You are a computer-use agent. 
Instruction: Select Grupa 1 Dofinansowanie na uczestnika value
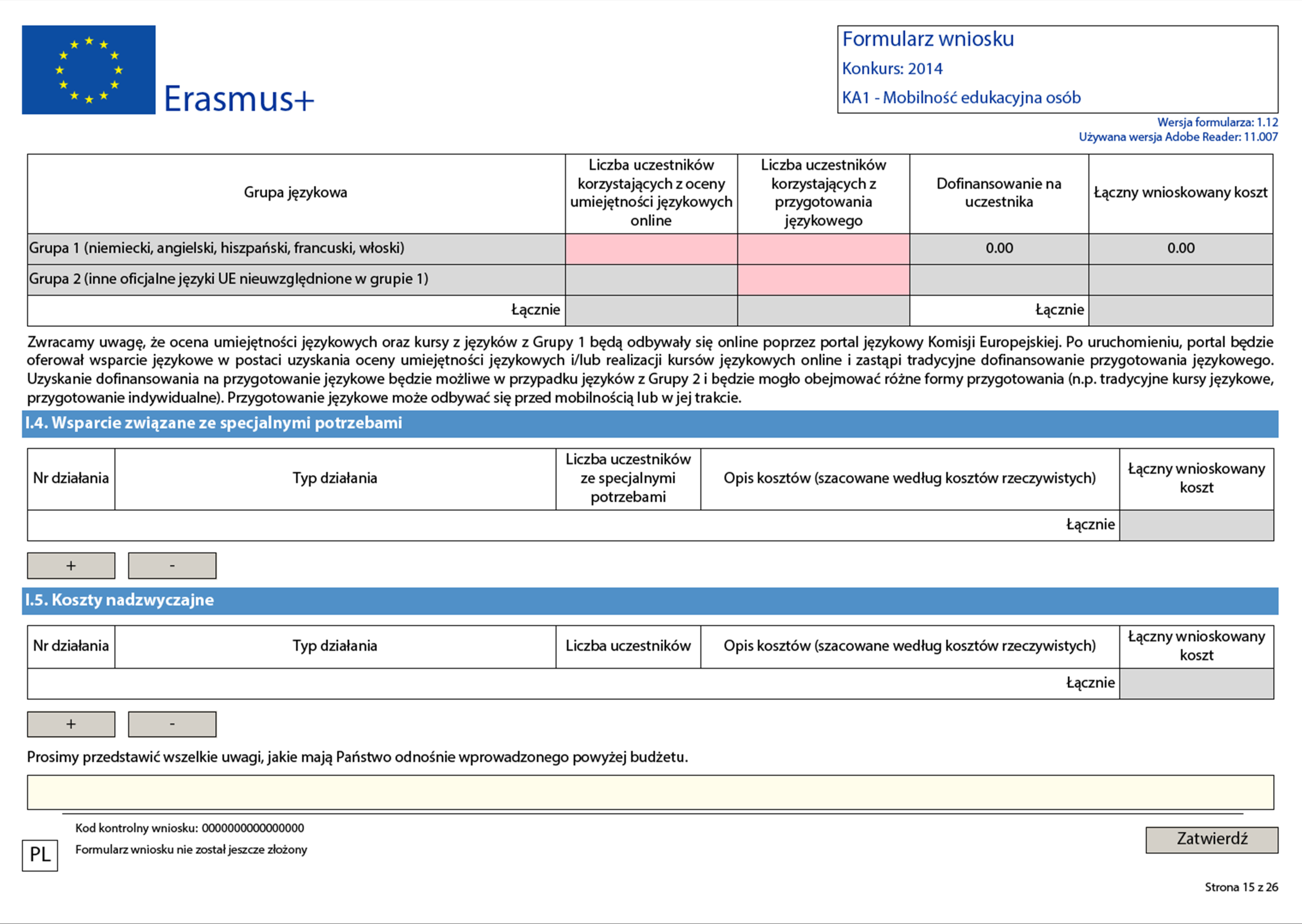[x=999, y=248]
